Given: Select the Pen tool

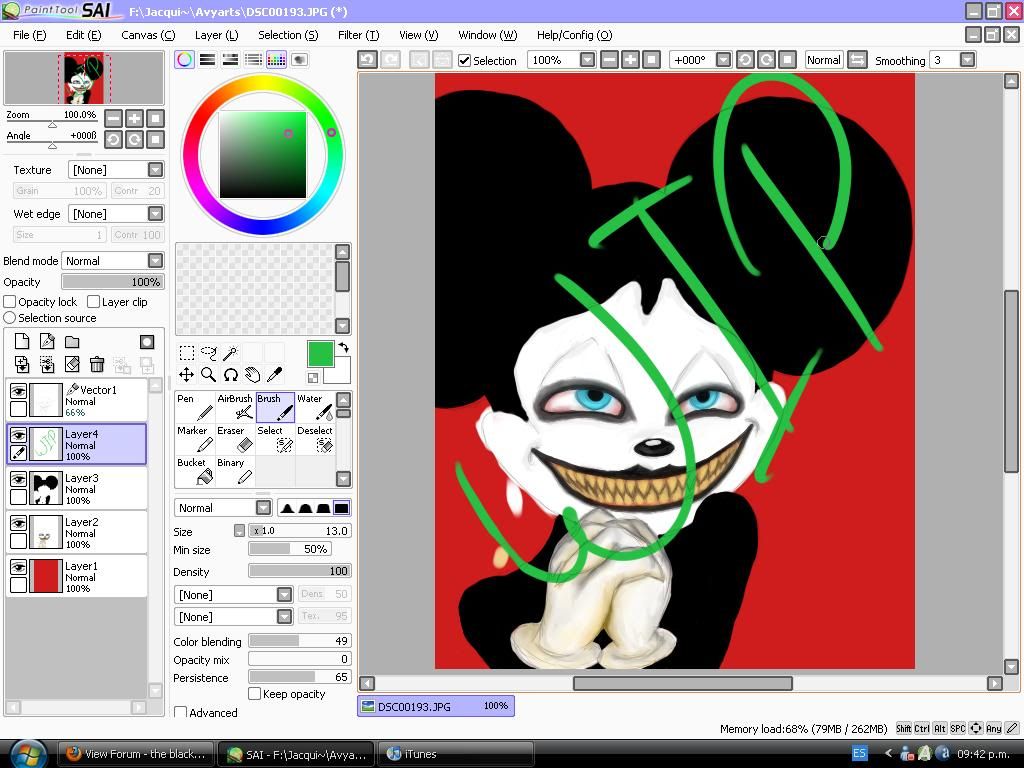Looking at the screenshot, I should coord(195,407).
